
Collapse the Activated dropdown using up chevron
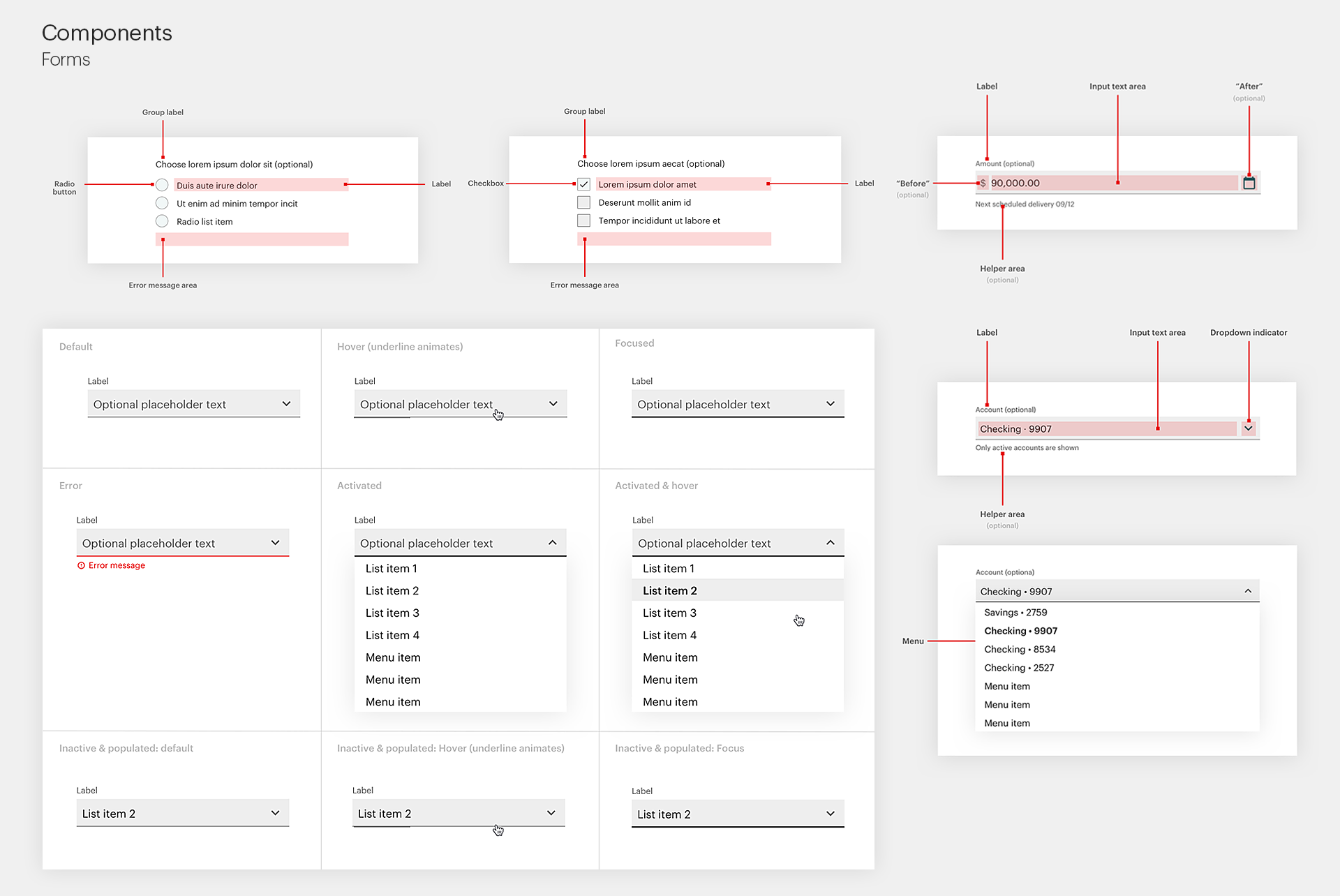[x=553, y=543]
